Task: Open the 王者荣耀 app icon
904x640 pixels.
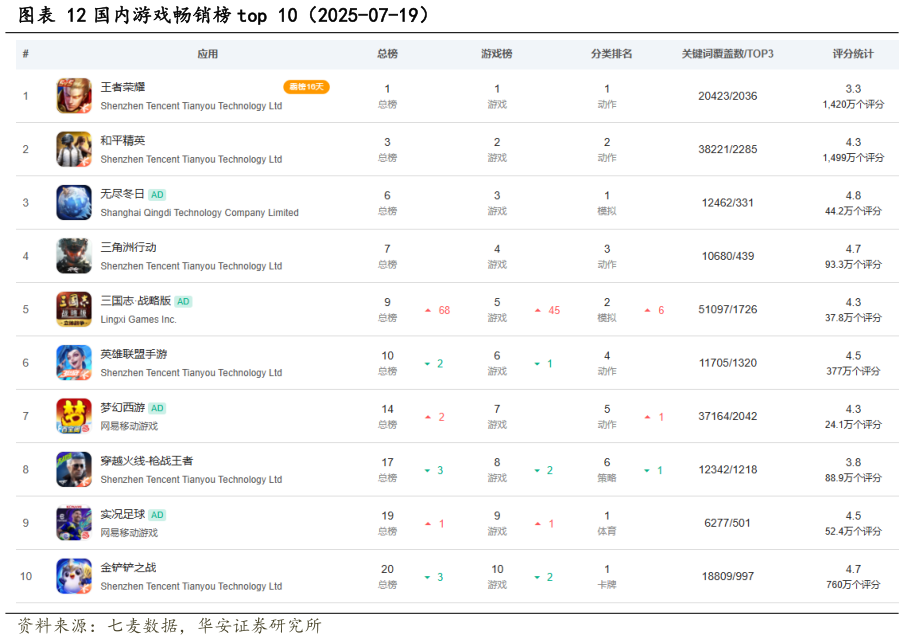Action: (x=74, y=95)
